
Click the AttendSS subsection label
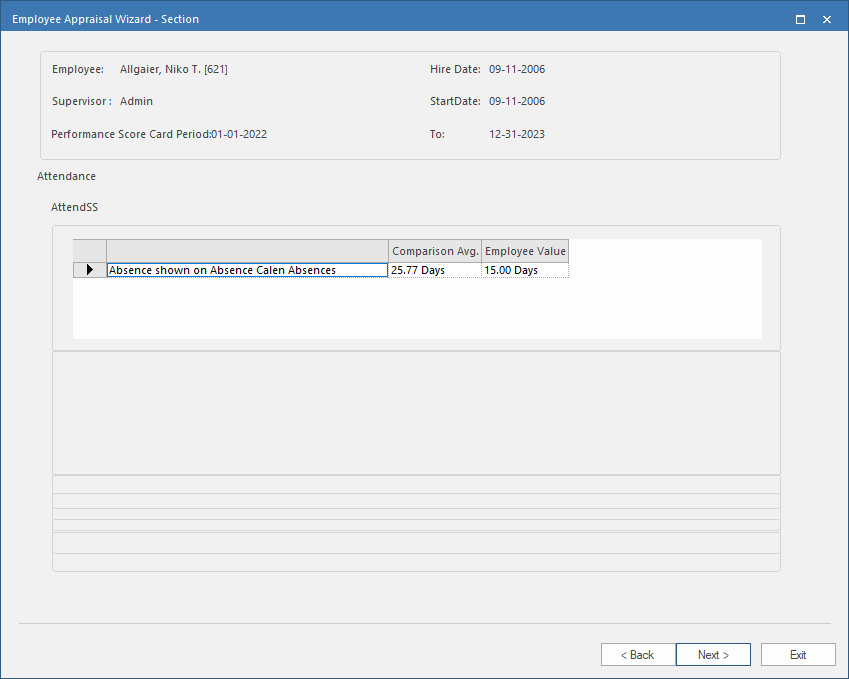pyautogui.click(x=74, y=207)
